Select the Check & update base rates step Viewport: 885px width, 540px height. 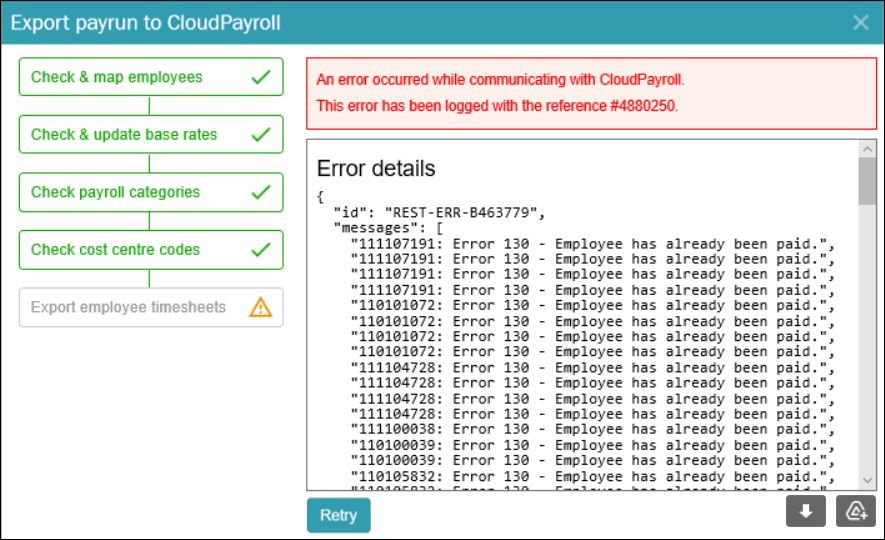(151, 134)
